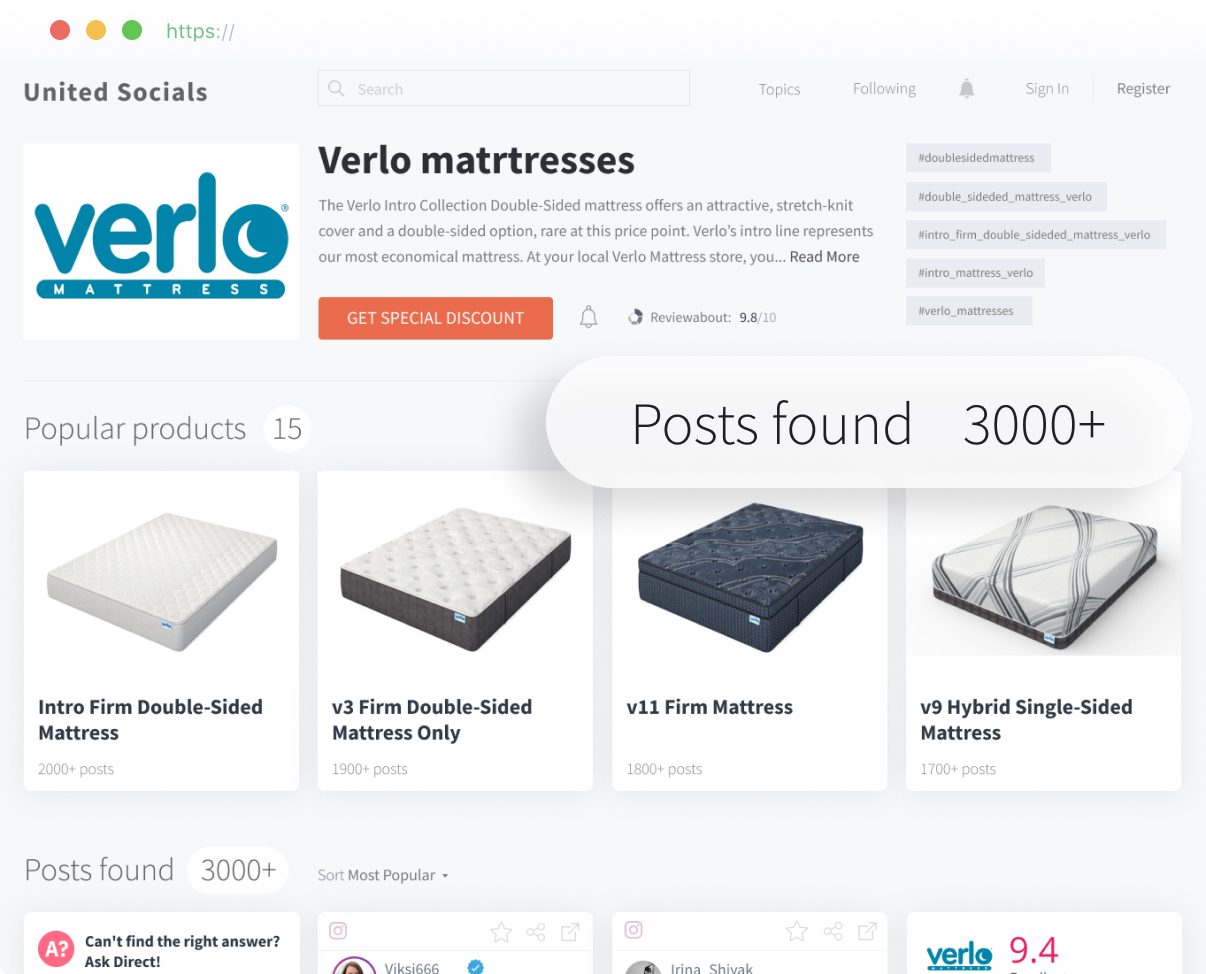
Task: Click inside the Search field
Action: click(x=504, y=88)
